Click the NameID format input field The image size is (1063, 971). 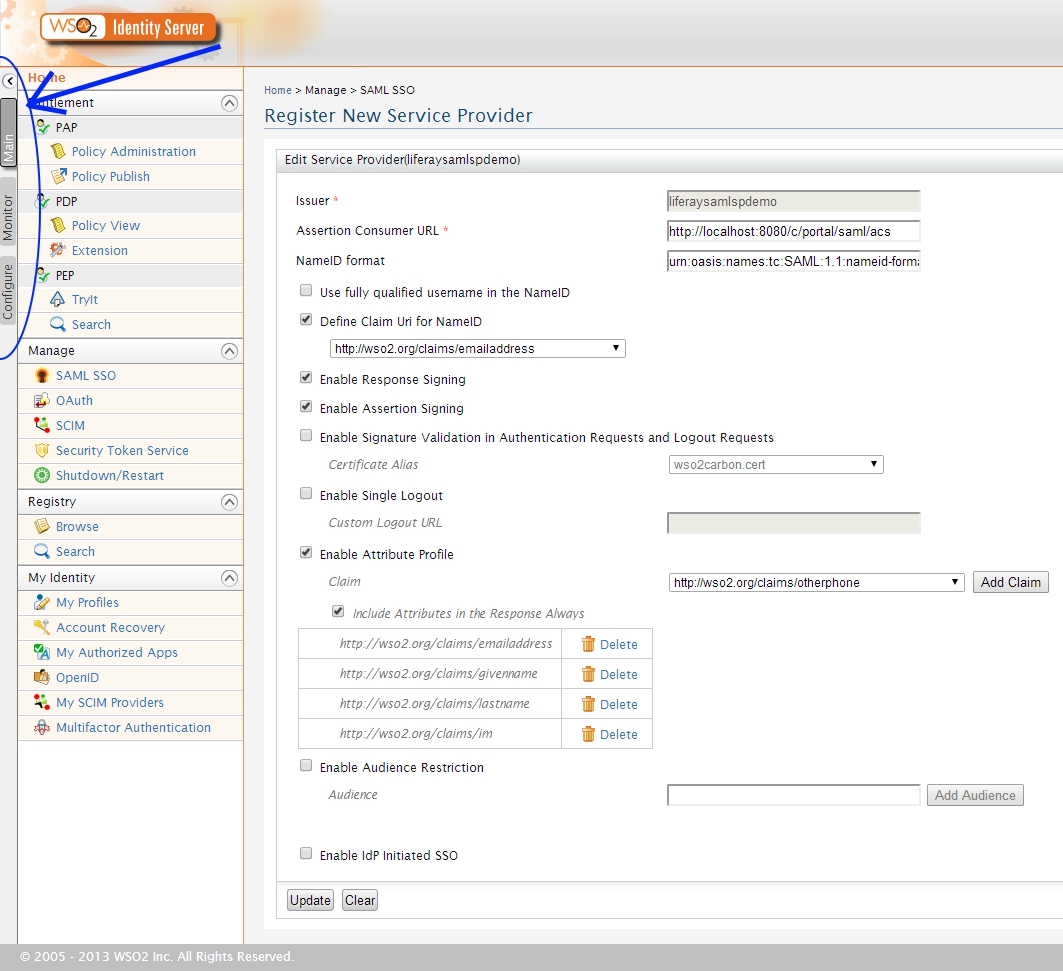794,261
